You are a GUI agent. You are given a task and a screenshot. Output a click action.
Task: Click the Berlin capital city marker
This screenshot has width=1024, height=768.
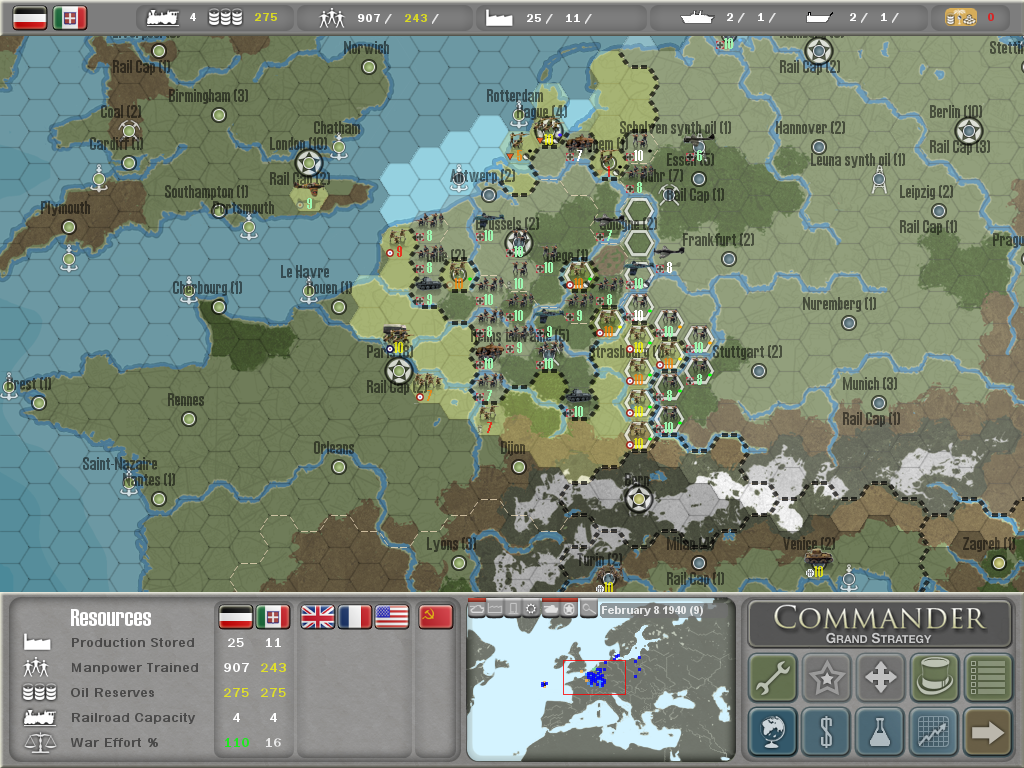tap(969, 131)
